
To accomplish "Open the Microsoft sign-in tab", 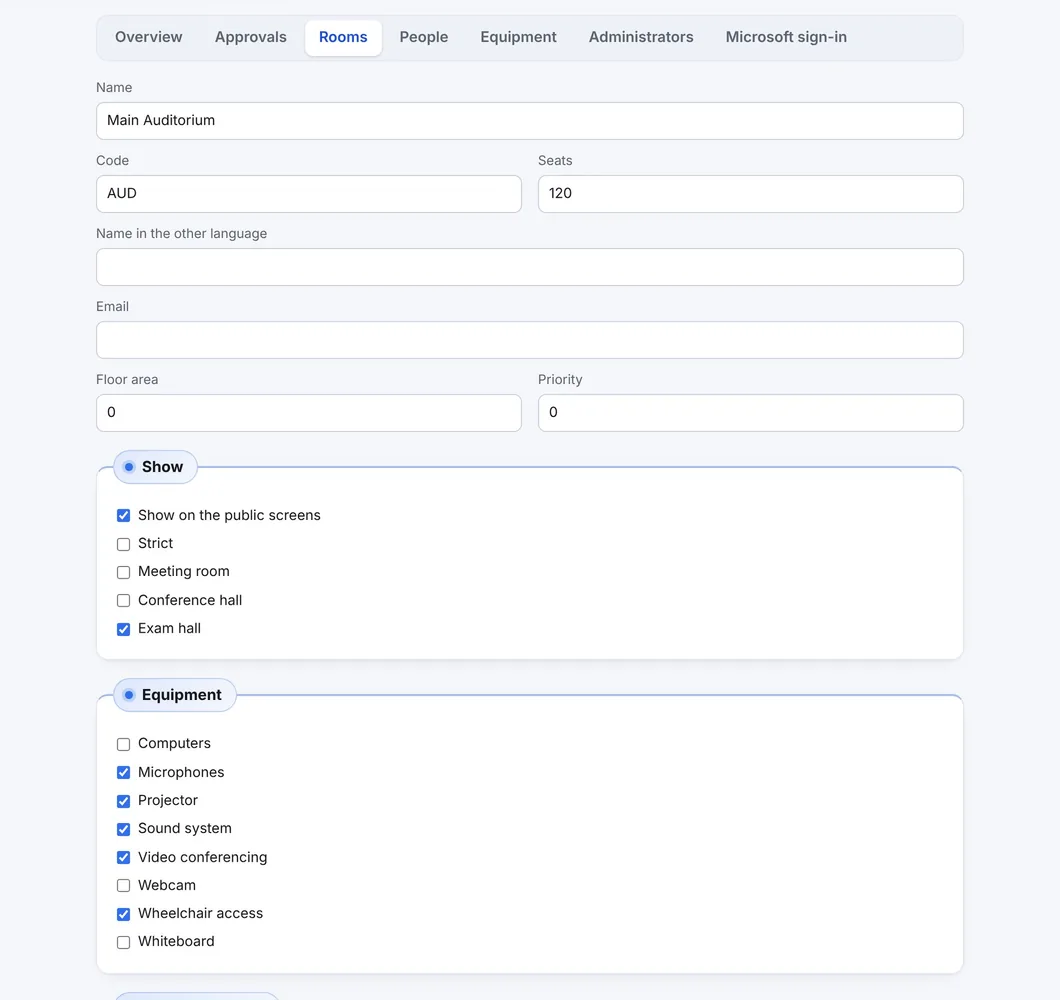I will [x=786, y=37].
